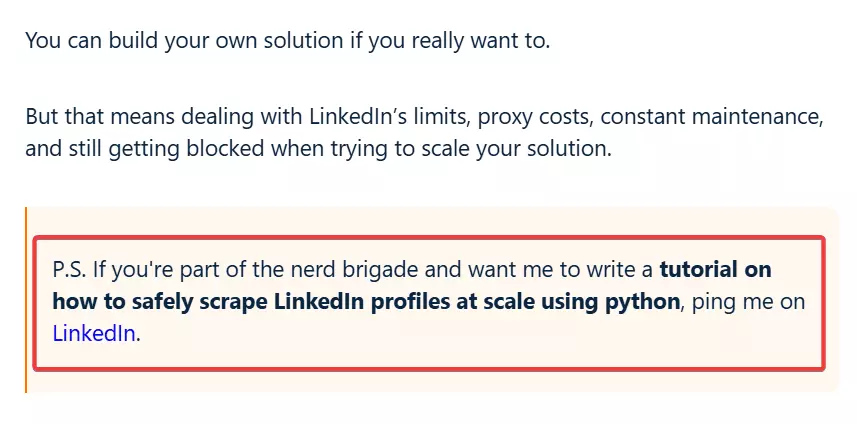Click the orange bar left of callout
The image size is (857, 424).
(26, 300)
